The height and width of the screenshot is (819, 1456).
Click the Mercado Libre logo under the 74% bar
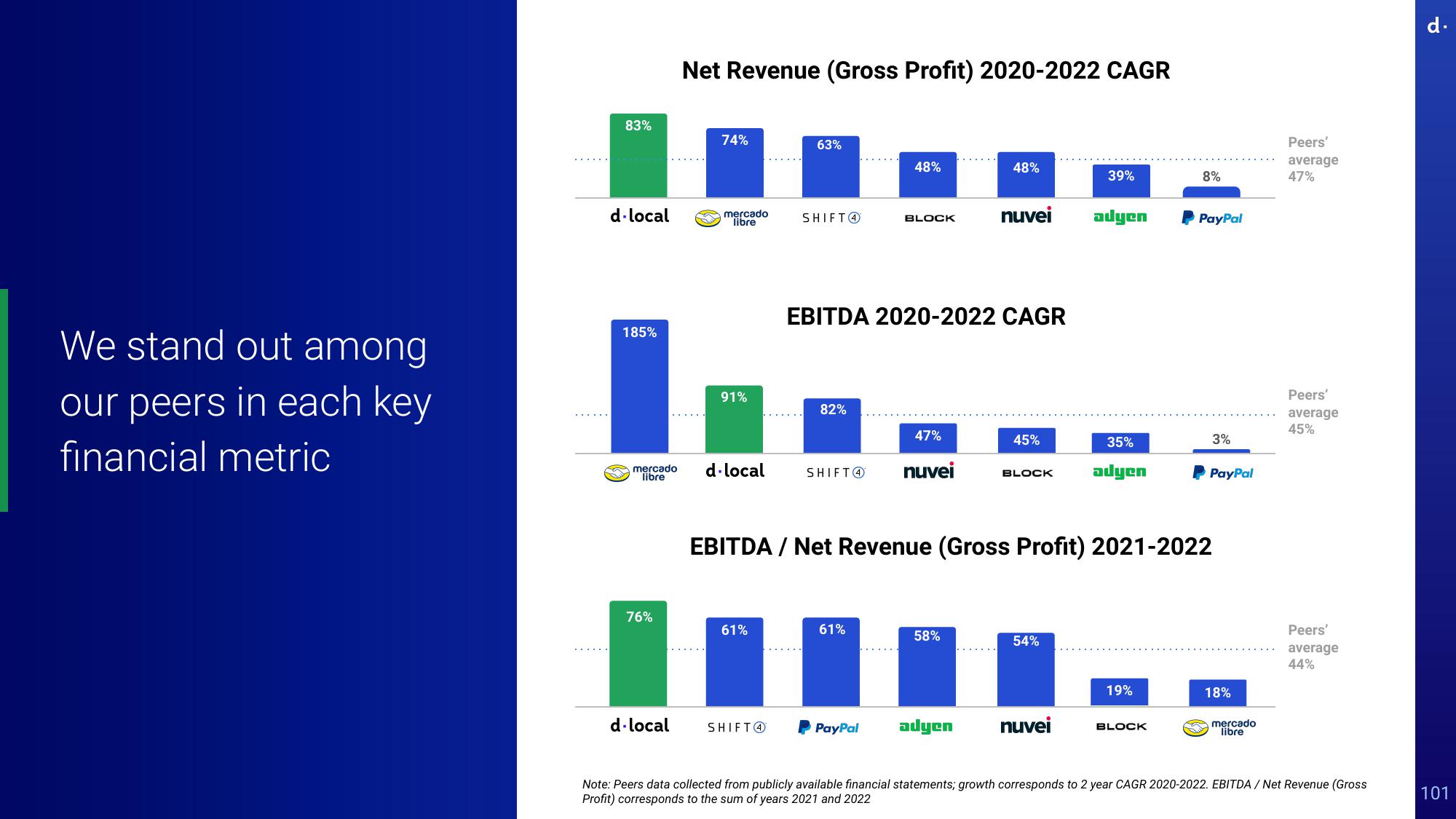click(x=732, y=218)
